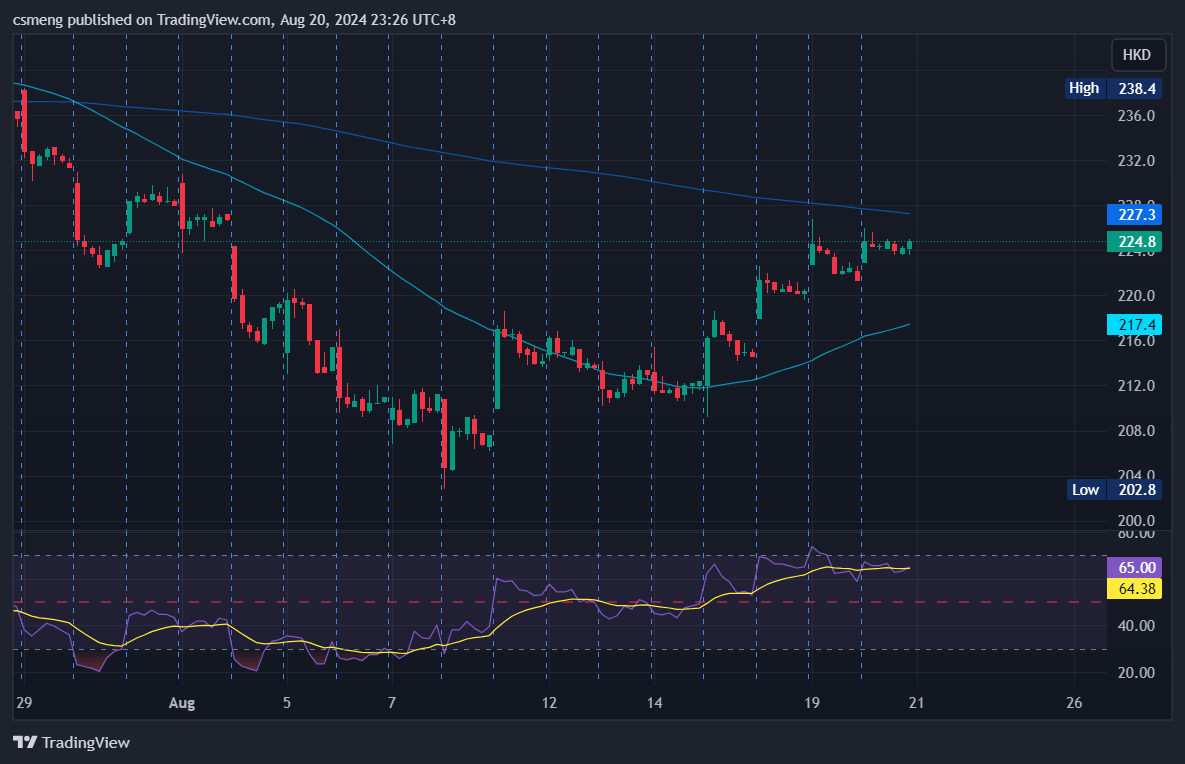Select the 217.4 cyan moving average tag
Screen dimensions: 1185x764
coord(1134,325)
